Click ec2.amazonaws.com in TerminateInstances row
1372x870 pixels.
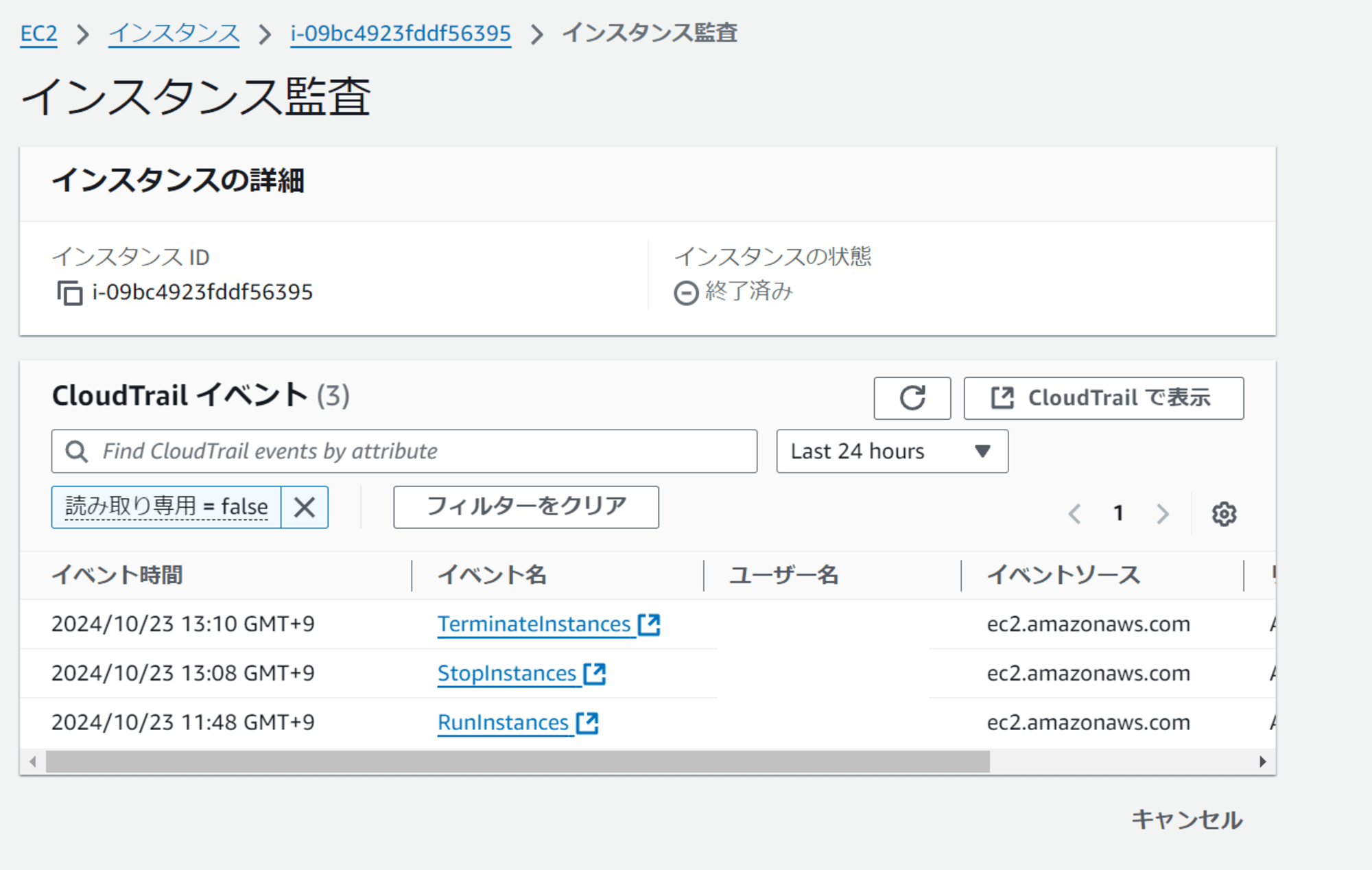(1089, 624)
